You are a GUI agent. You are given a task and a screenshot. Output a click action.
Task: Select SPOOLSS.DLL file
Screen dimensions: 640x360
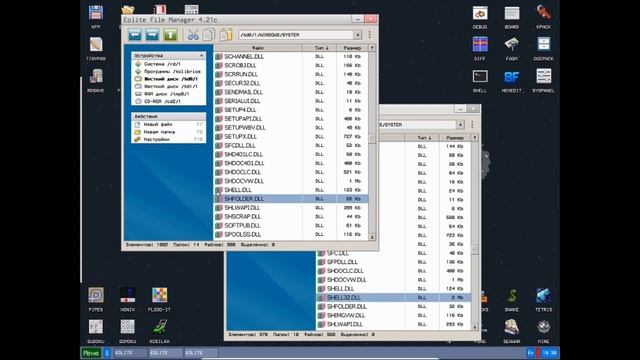[x=291, y=235]
